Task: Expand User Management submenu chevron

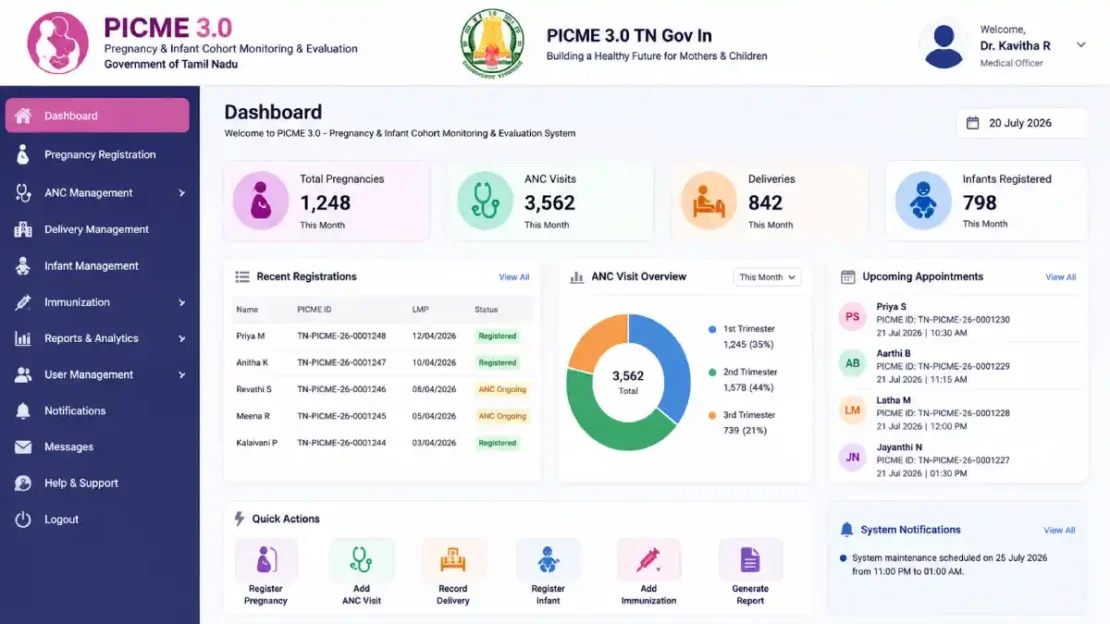Action: tap(182, 375)
